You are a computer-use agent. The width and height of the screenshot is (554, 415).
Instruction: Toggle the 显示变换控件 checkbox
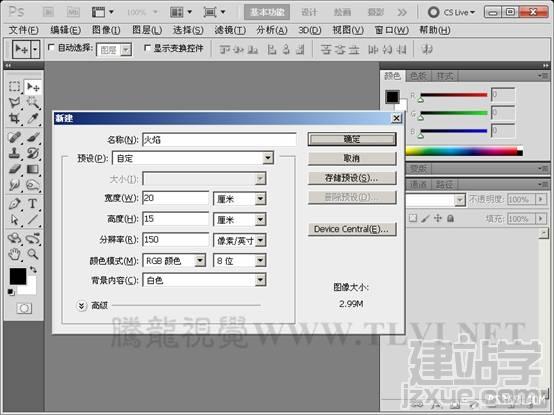click(147, 48)
